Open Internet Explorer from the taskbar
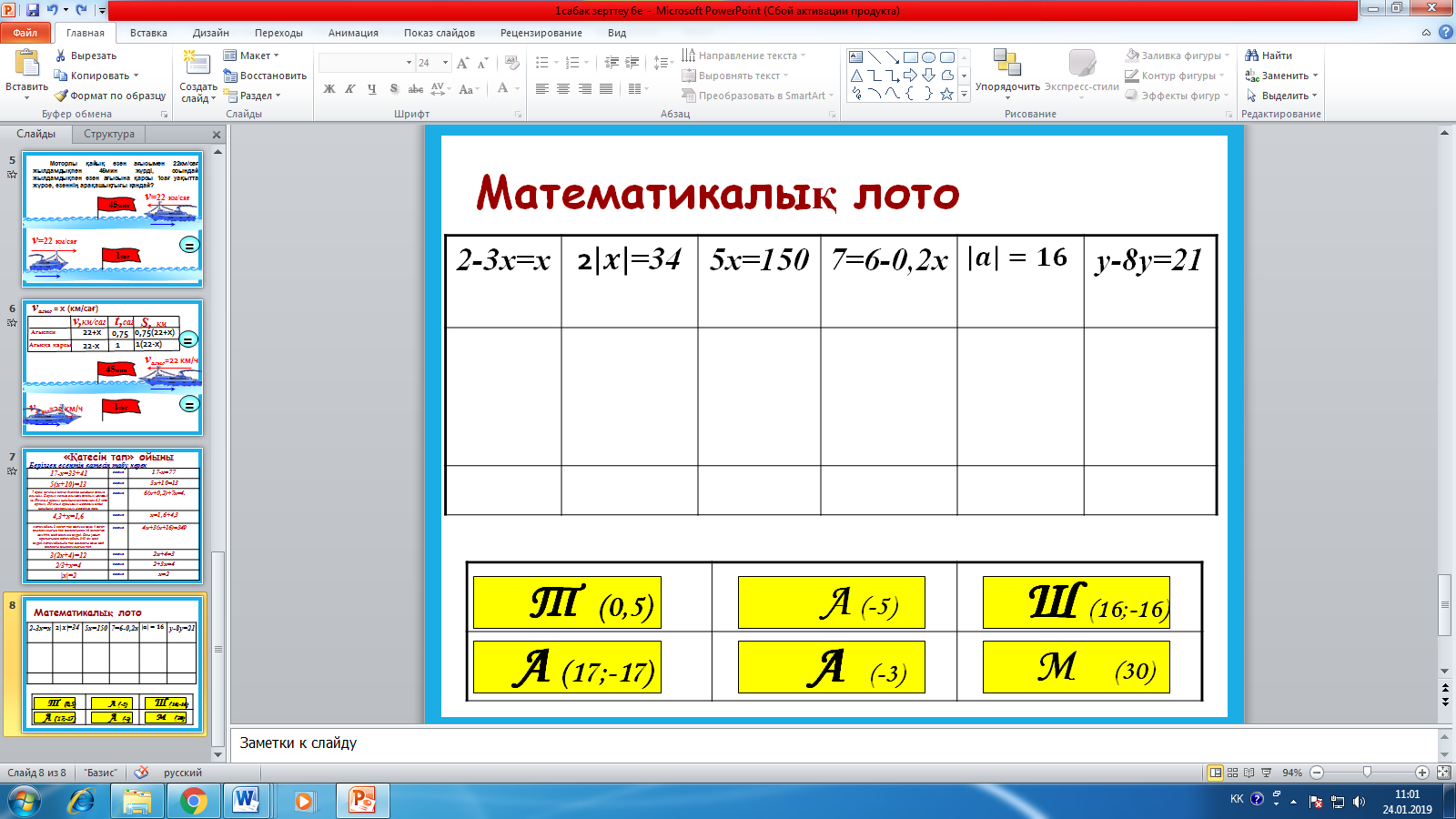Image resolution: width=1456 pixels, height=819 pixels. [82, 801]
